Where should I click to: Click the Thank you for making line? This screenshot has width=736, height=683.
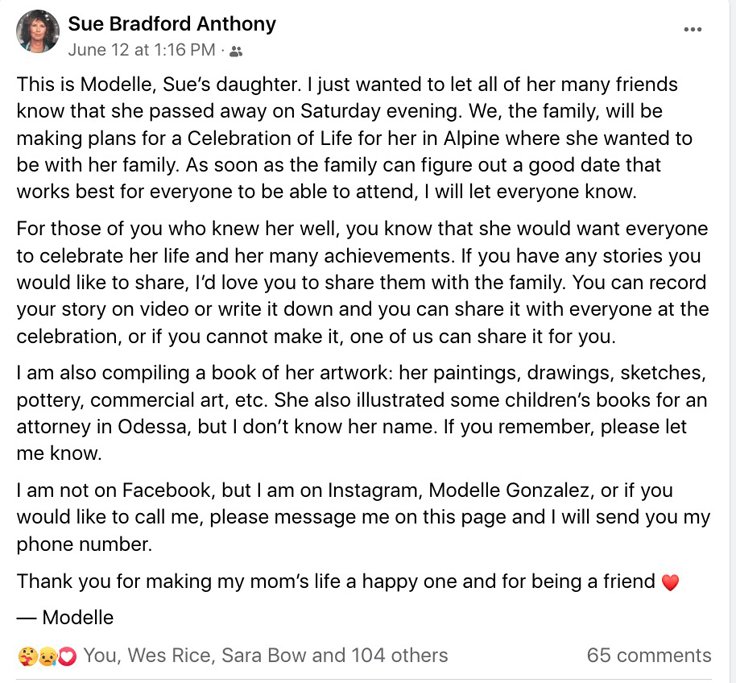click(348, 582)
